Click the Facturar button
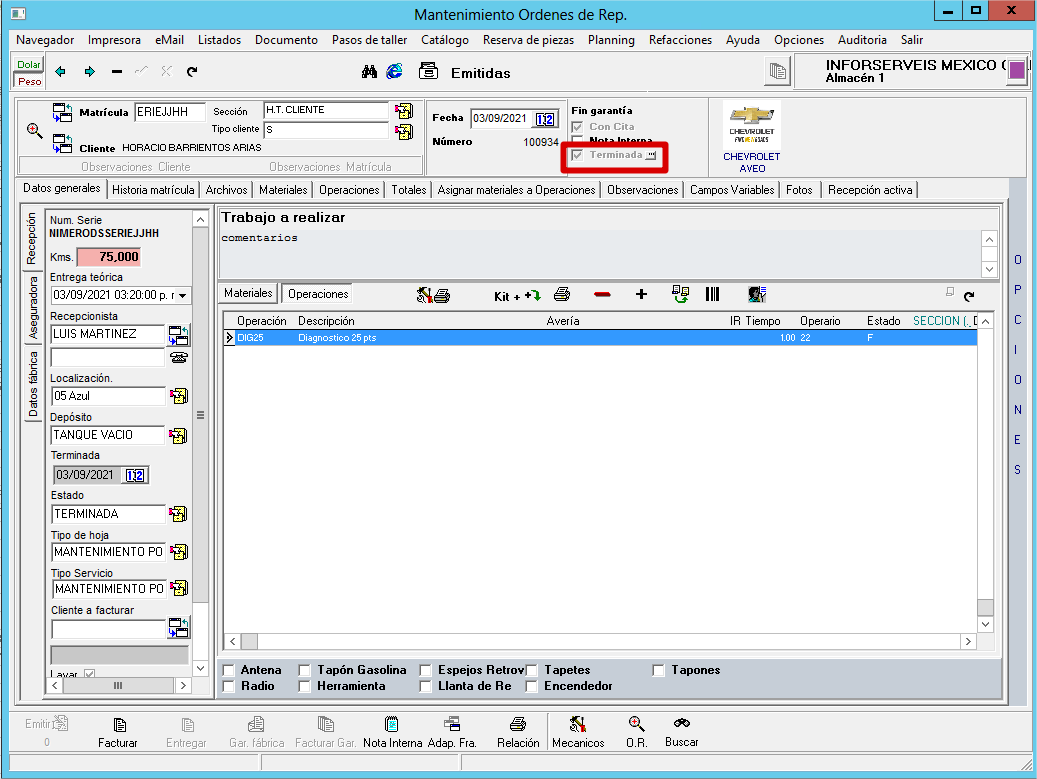The image size is (1037, 779). click(x=118, y=731)
